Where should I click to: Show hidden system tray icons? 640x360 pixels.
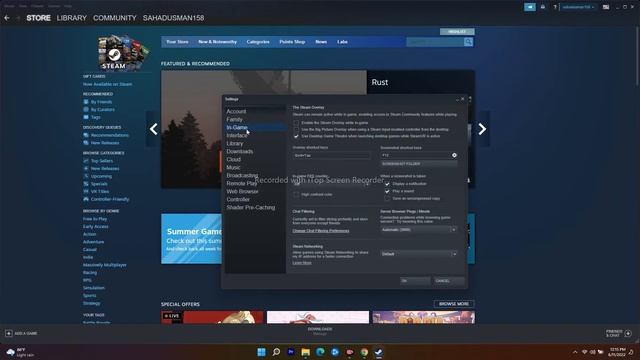pyautogui.click(x=575, y=352)
